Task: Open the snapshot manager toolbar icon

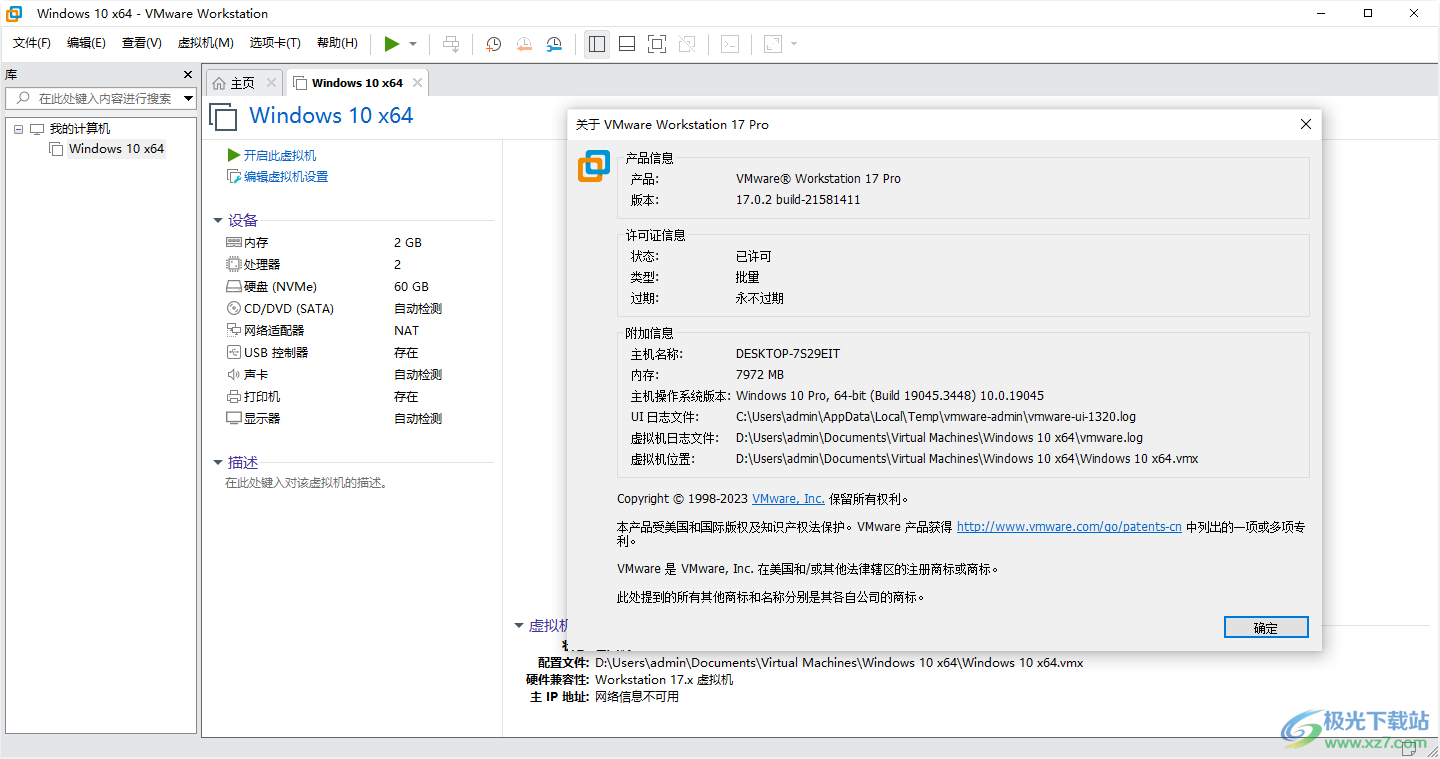Action: (x=554, y=43)
